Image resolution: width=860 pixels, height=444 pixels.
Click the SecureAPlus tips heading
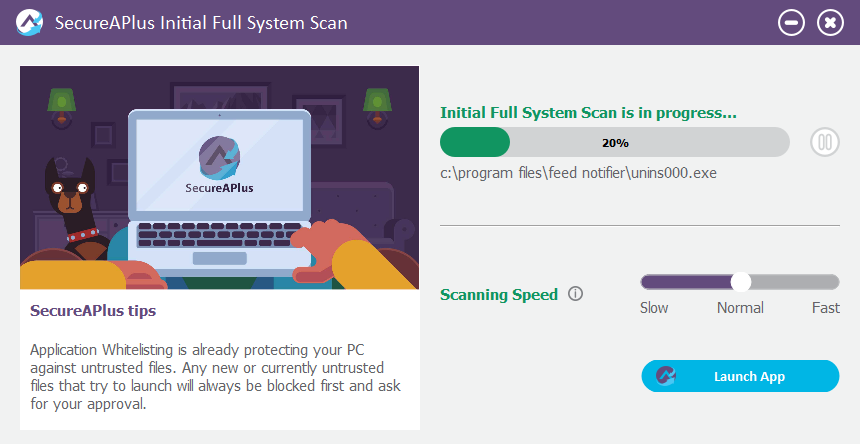point(93,311)
